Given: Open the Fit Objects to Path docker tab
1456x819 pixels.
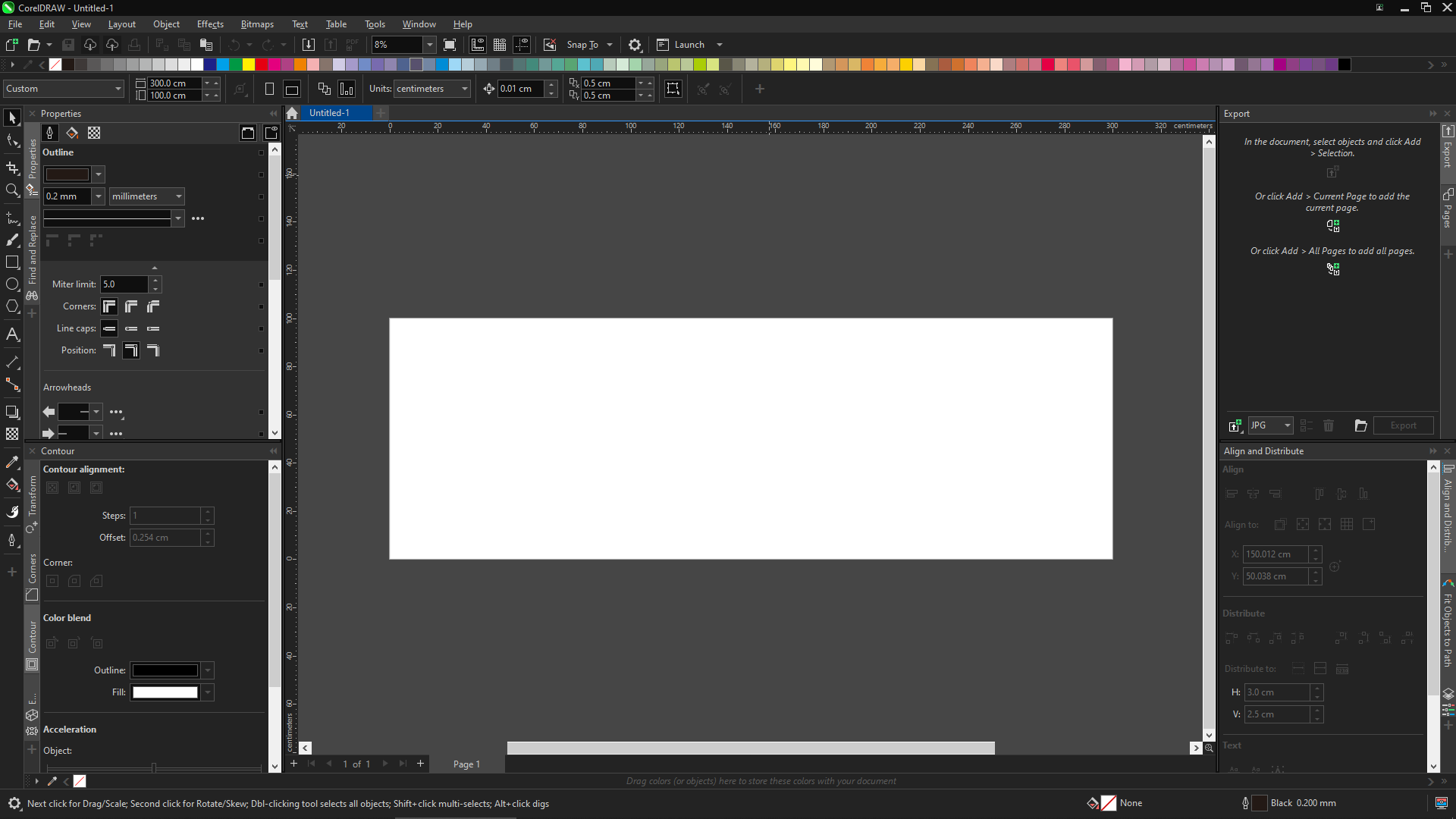Looking at the screenshot, I should coord(1448,623).
